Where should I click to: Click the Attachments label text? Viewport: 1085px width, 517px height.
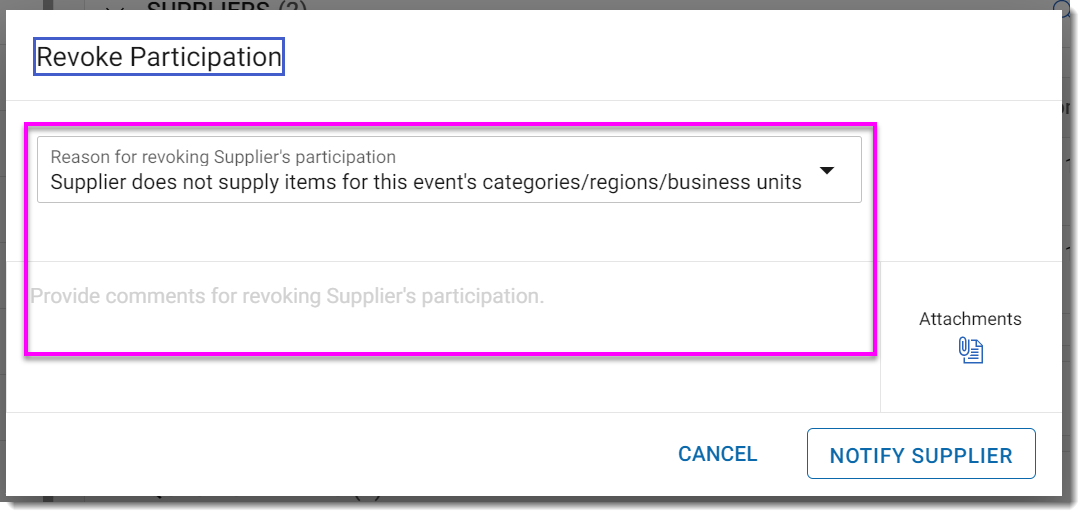coord(970,319)
